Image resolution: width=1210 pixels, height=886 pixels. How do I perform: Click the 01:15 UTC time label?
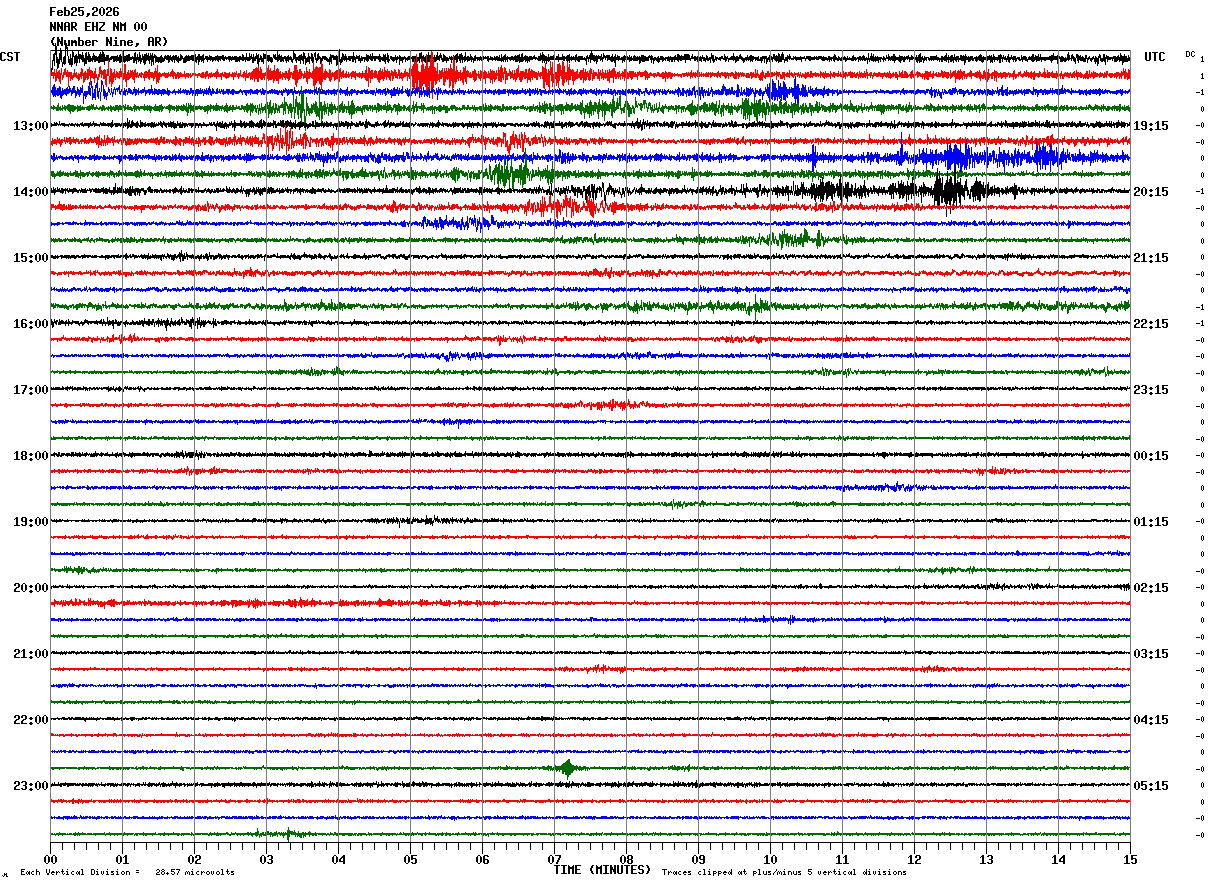click(x=1151, y=522)
